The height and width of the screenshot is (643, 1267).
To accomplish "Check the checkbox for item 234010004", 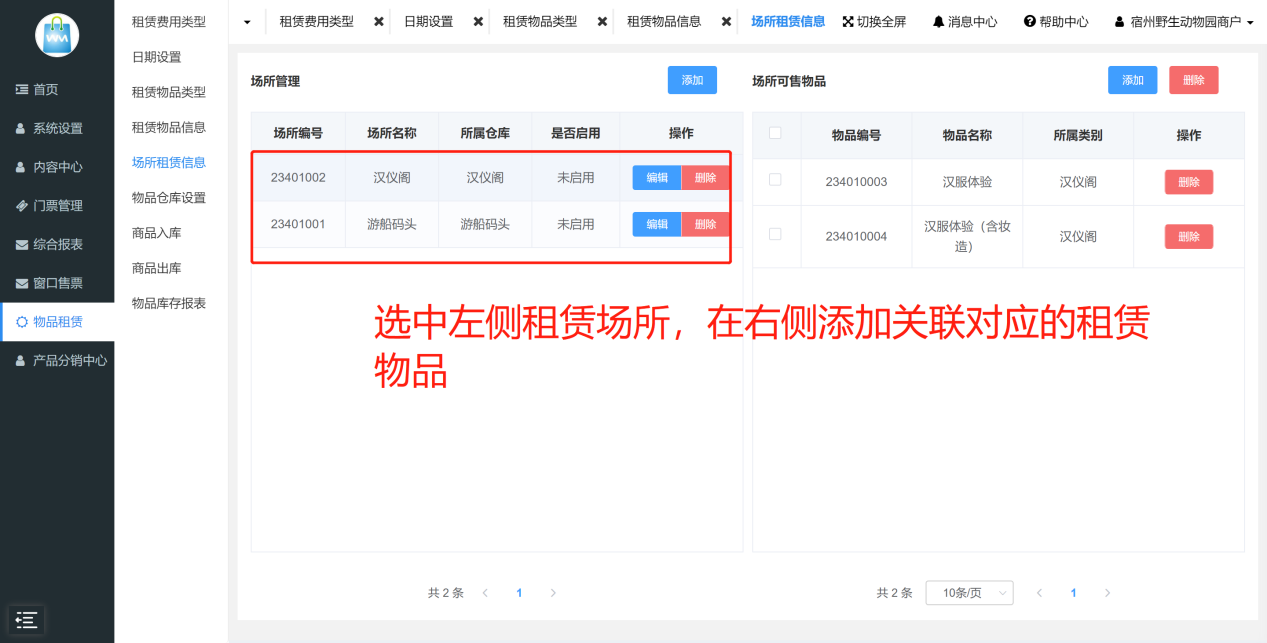I will [775, 234].
